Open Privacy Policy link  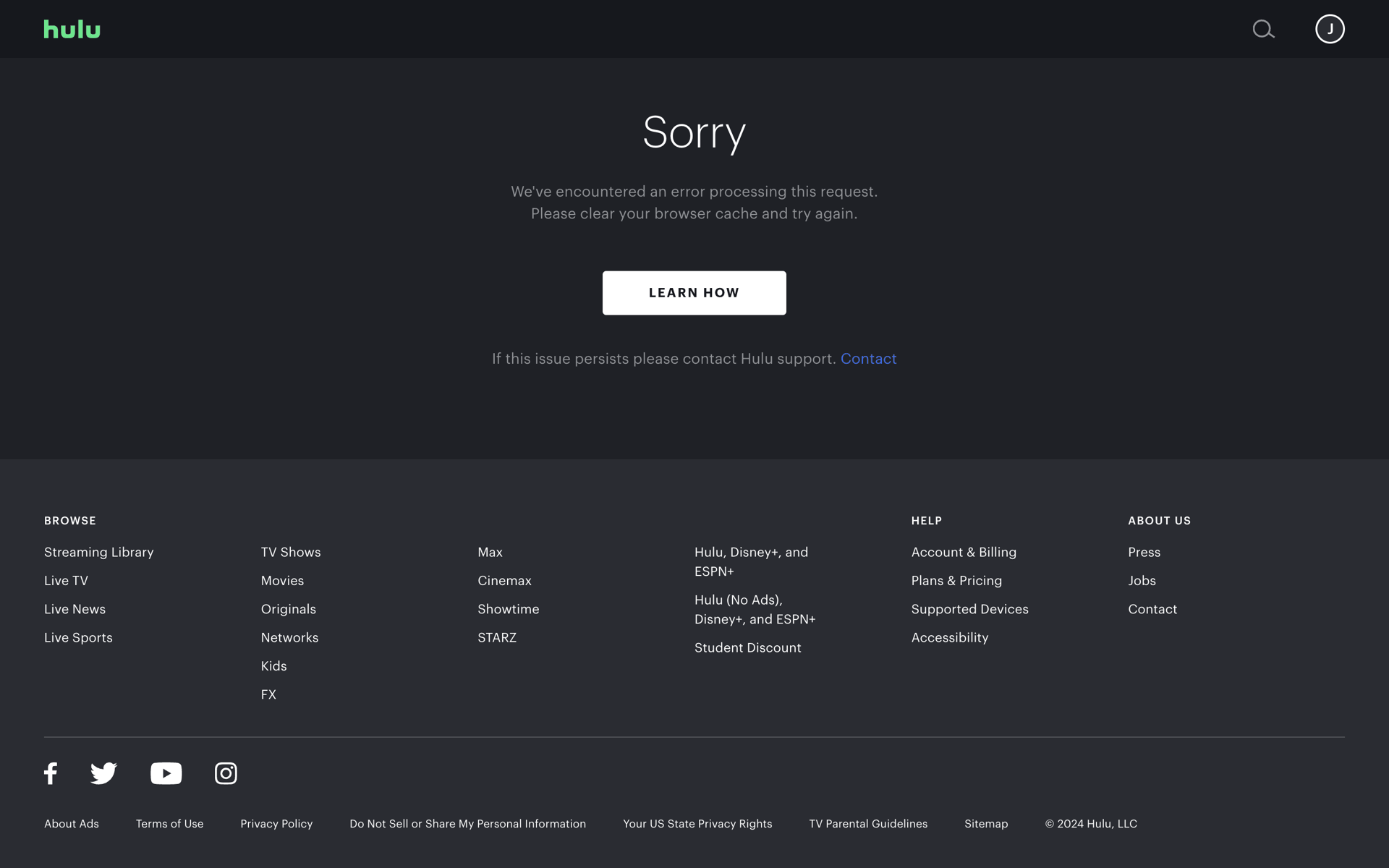click(x=276, y=824)
